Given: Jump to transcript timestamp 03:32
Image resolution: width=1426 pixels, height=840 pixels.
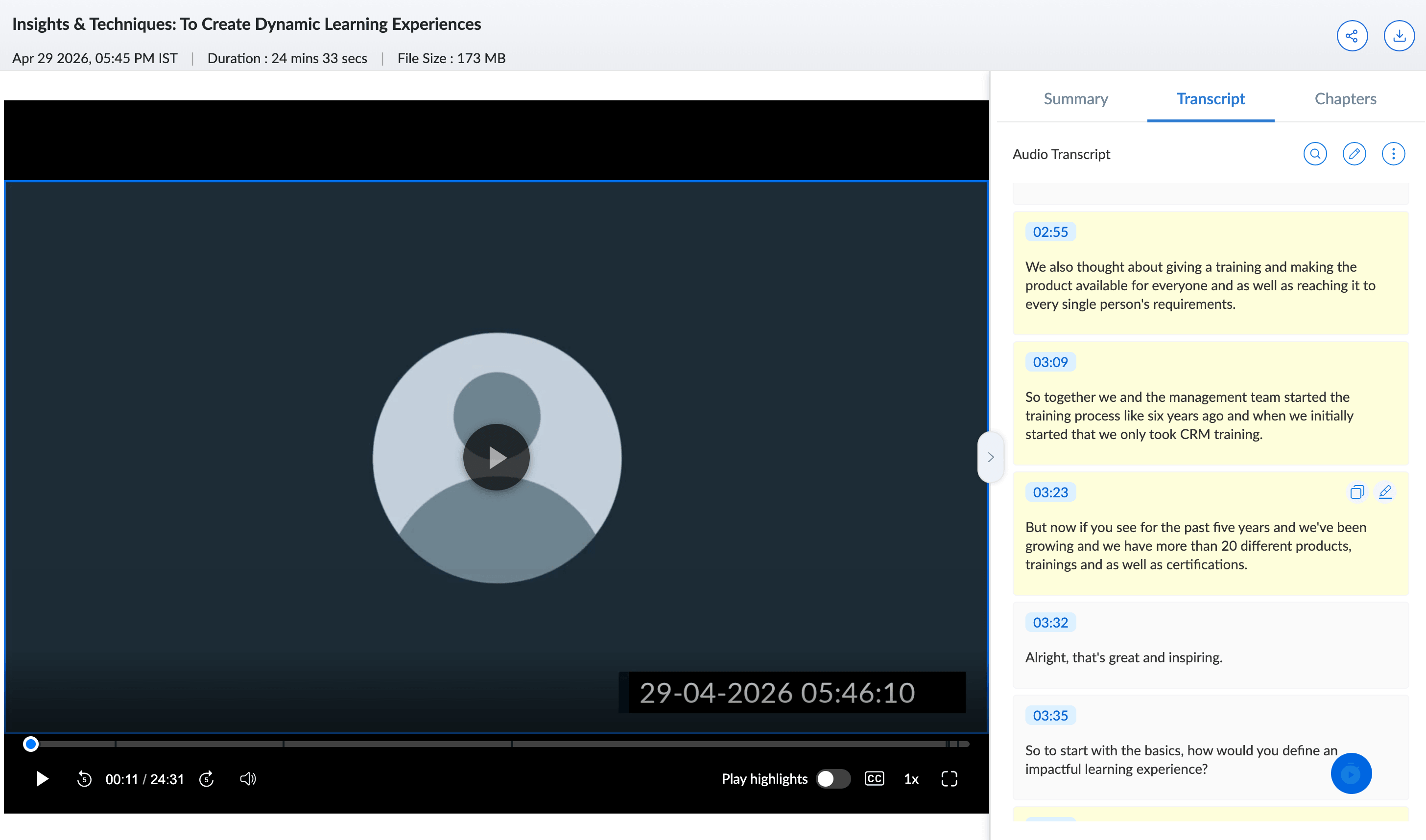Looking at the screenshot, I should (1050, 622).
